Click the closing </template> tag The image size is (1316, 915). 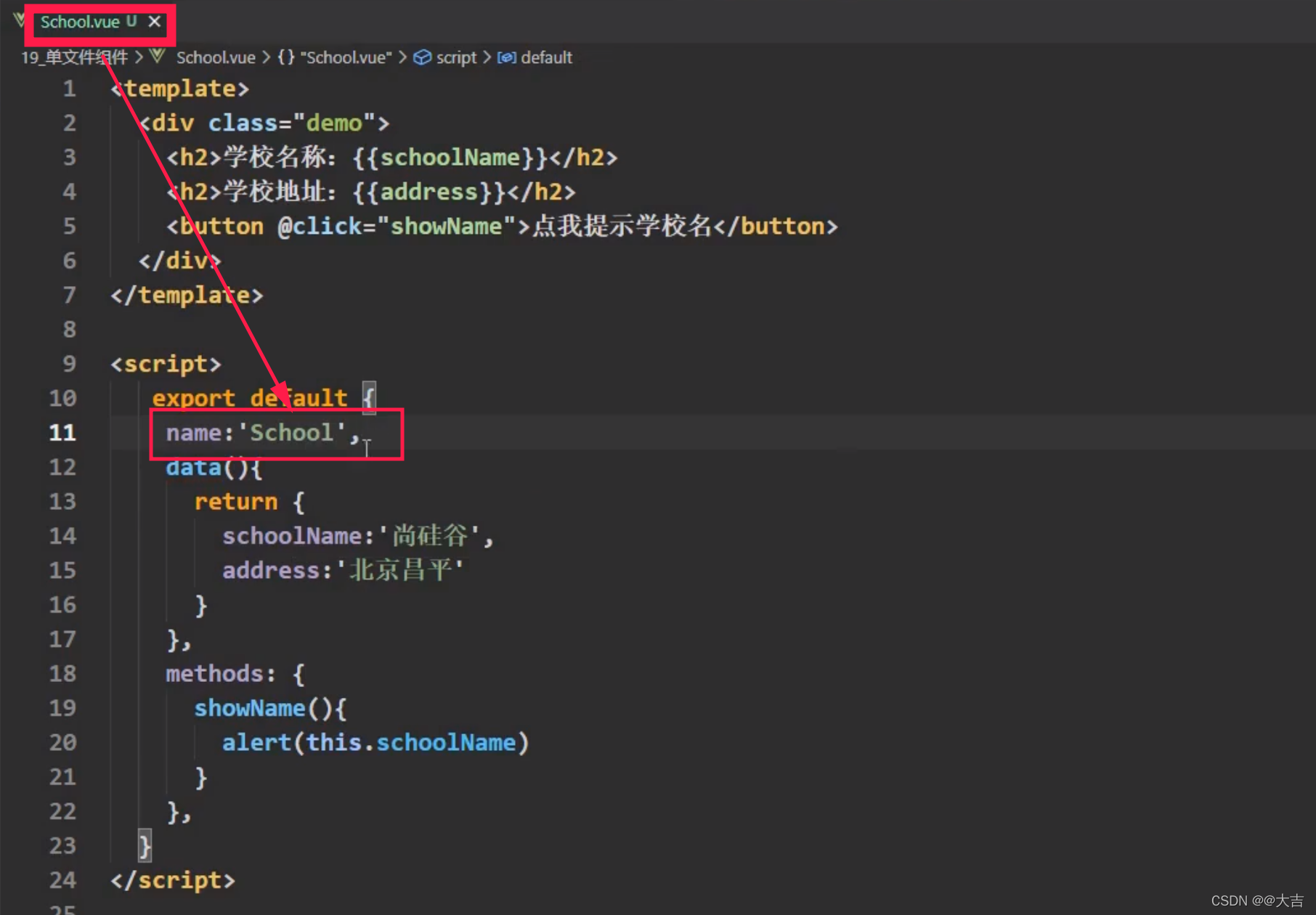point(187,295)
